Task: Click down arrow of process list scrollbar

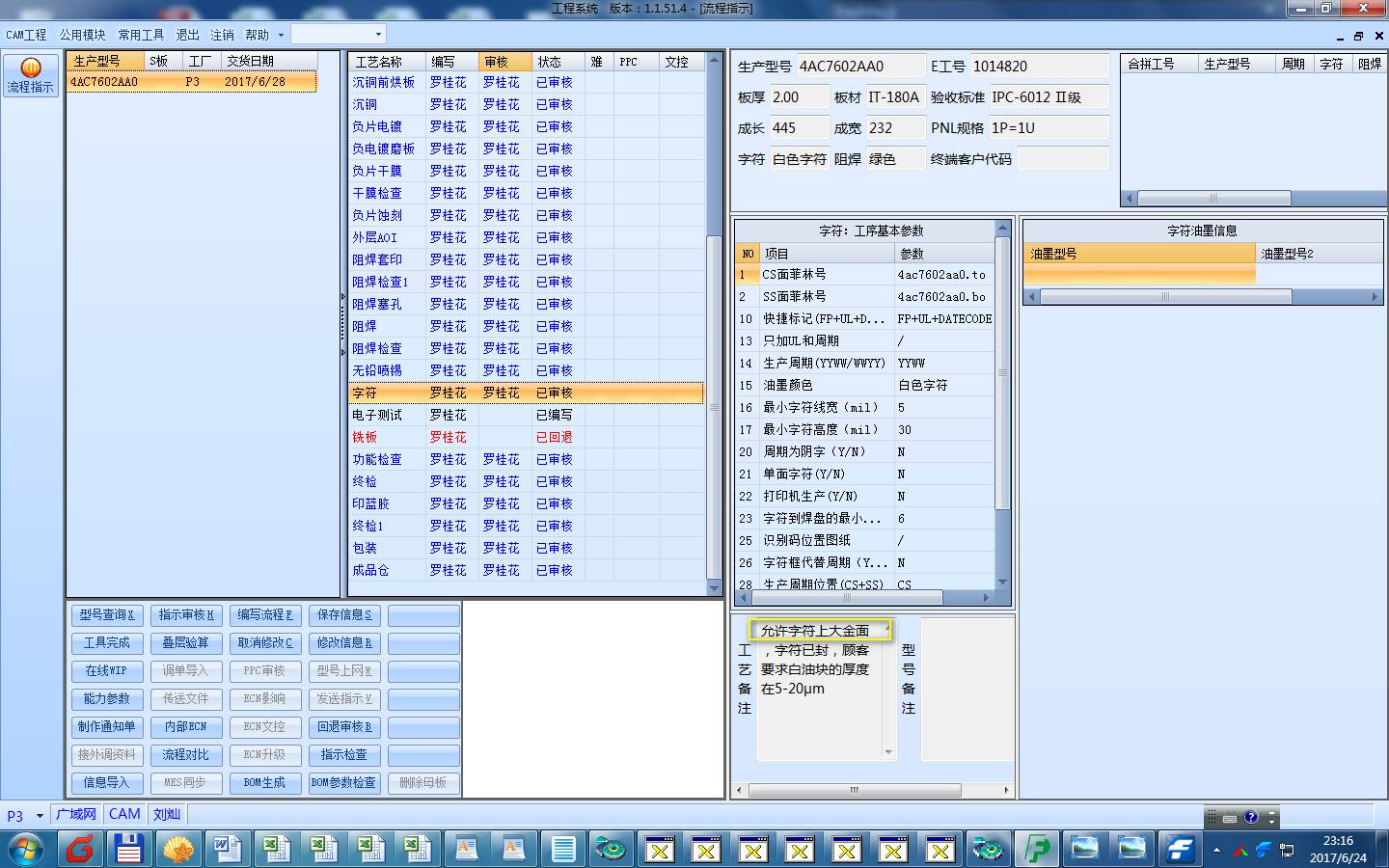Action: 715,588
